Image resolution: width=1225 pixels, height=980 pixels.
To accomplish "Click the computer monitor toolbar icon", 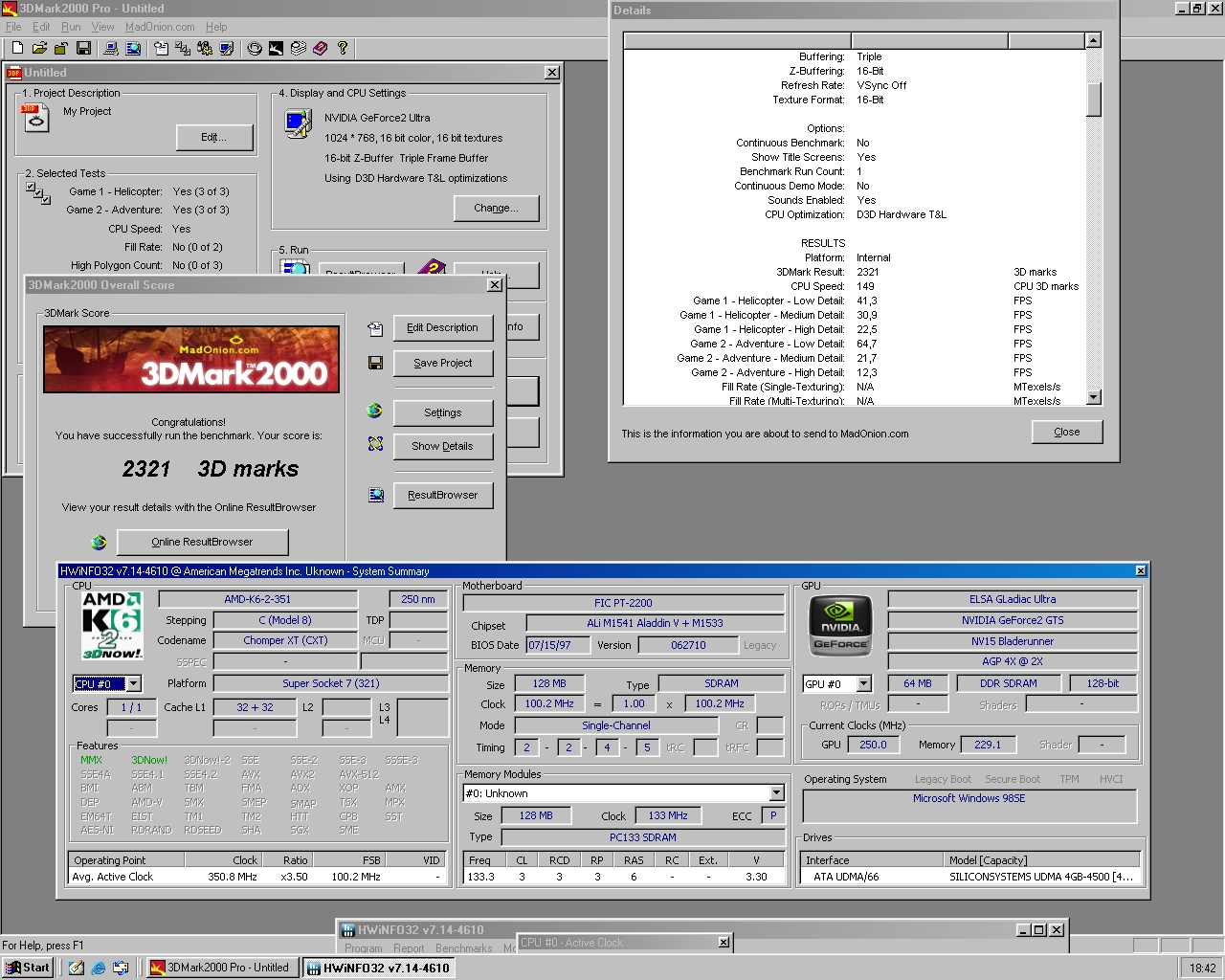I will point(111,48).
